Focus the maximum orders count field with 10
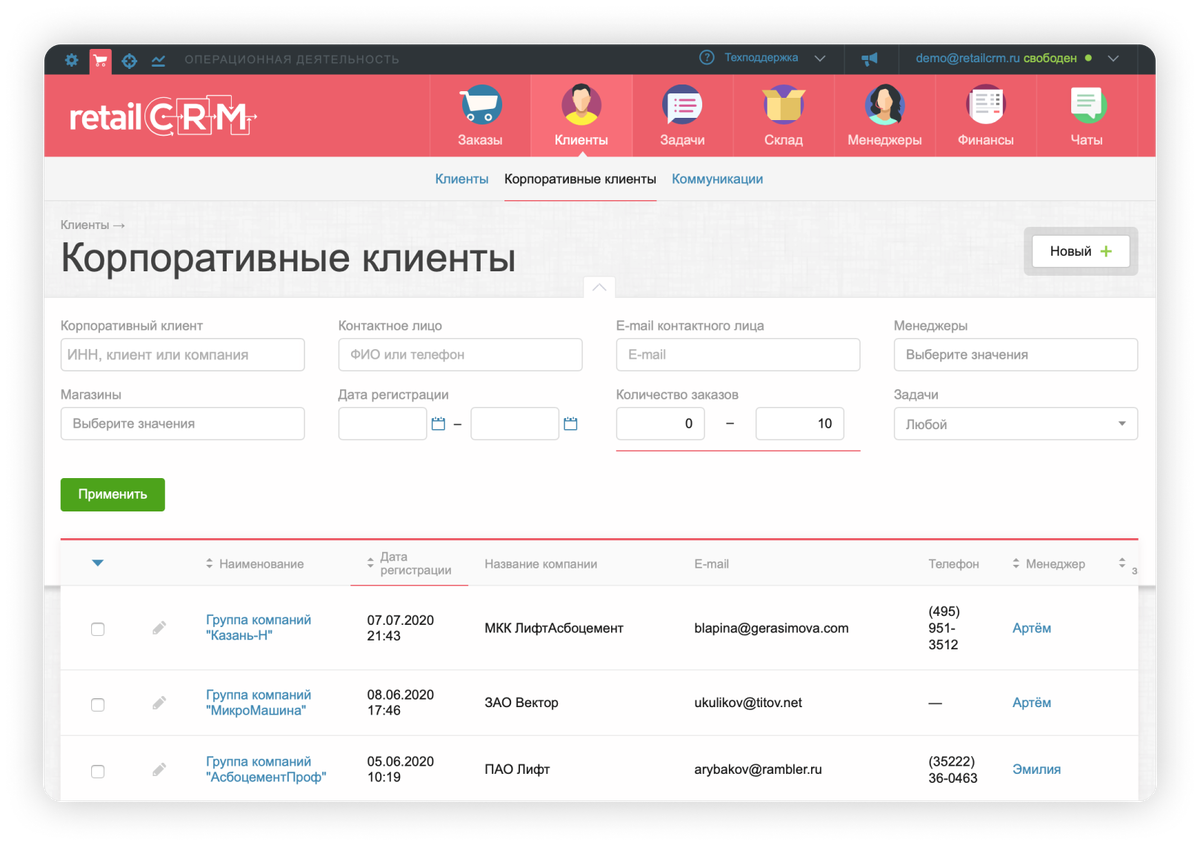 (800, 424)
